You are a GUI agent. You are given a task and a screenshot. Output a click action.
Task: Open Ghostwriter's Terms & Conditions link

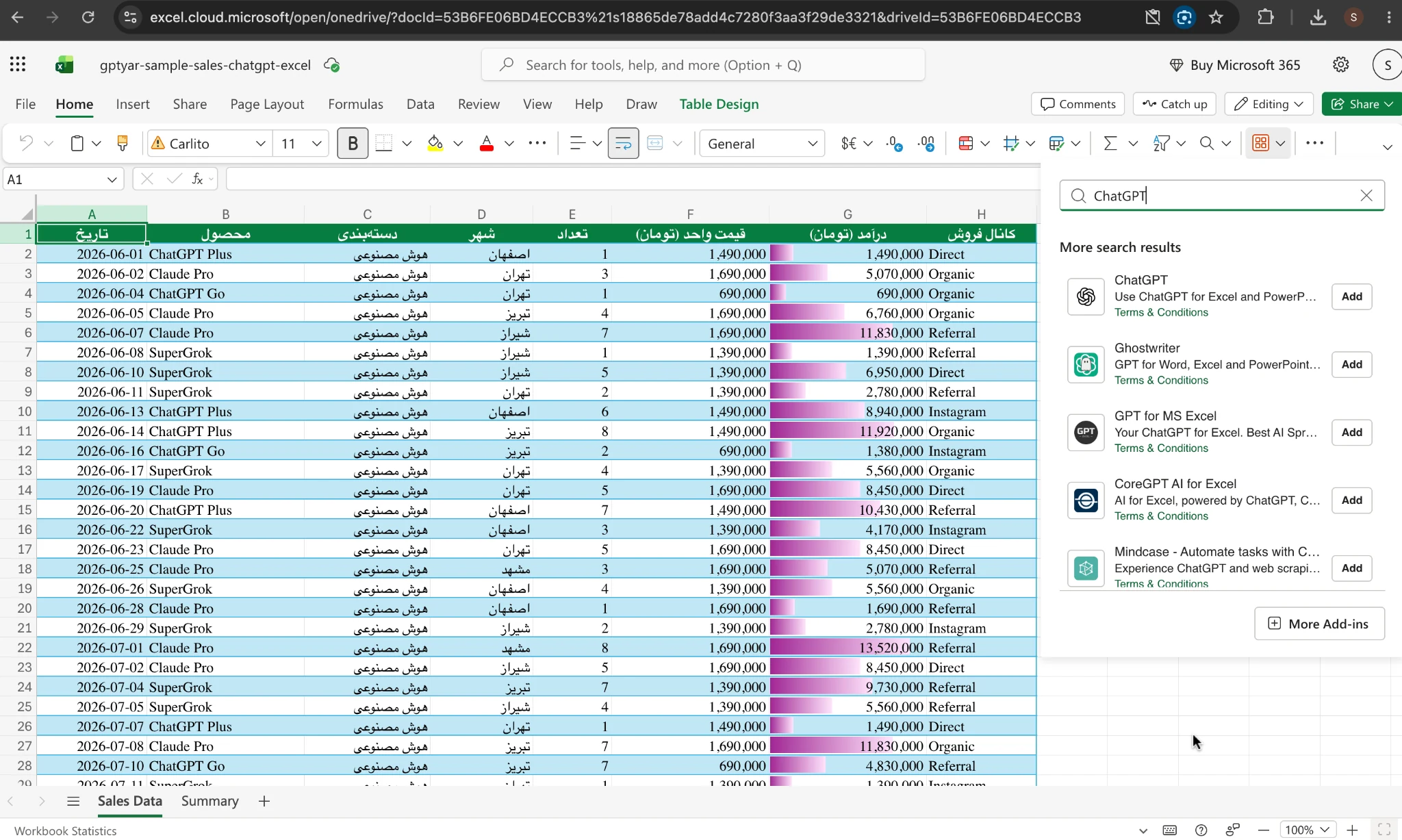[1161, 380]
